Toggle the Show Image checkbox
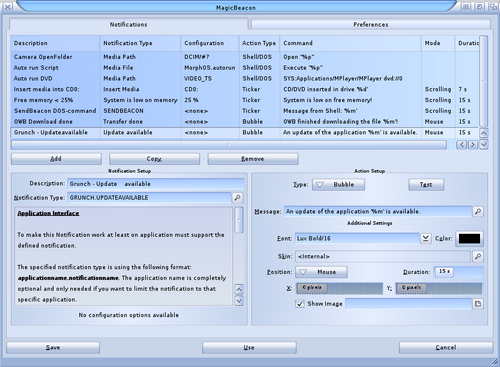The image size is (500, 367). tap(300, 304)
